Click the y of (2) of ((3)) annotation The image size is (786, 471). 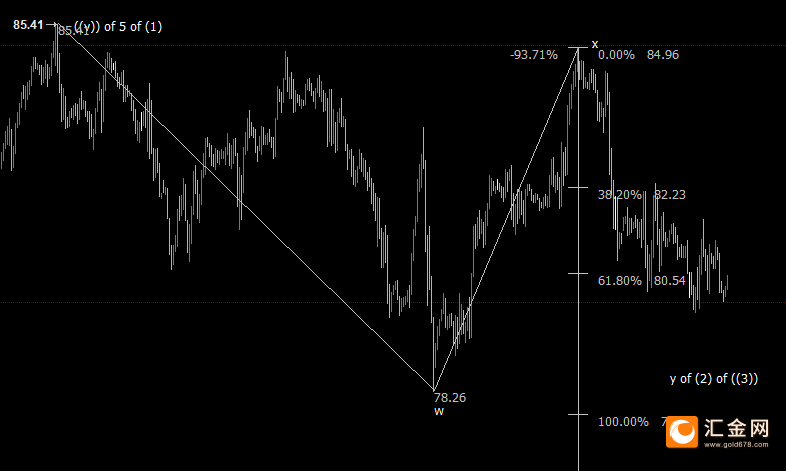714,379
